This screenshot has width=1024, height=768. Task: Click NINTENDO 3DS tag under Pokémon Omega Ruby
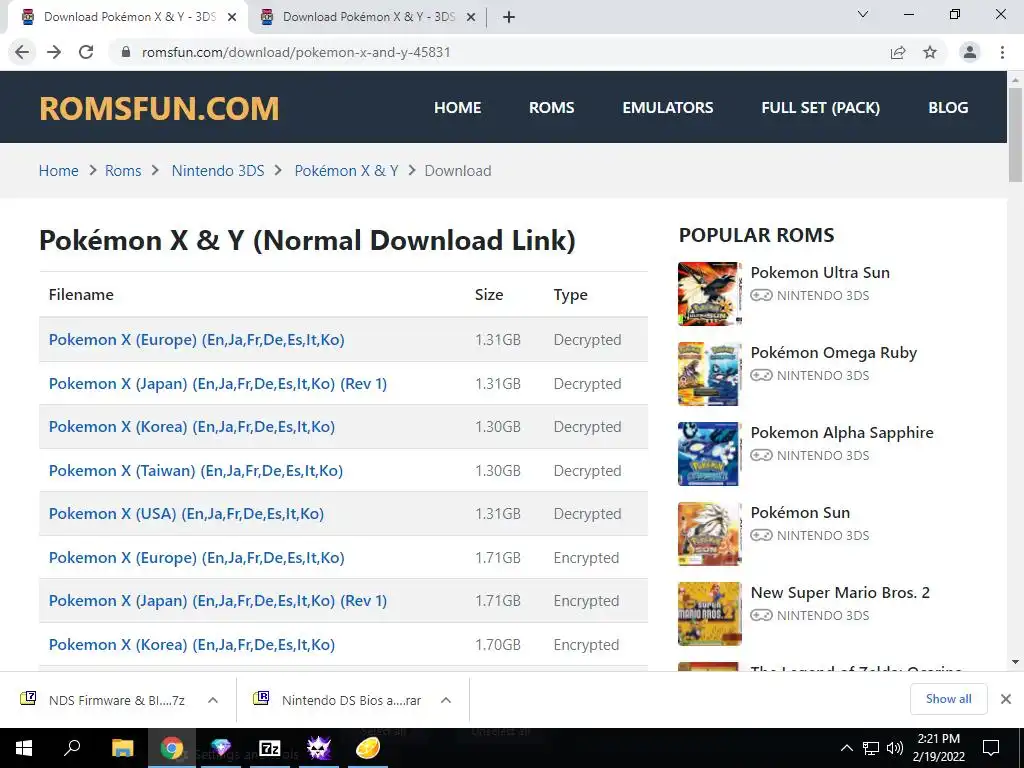pyautogui.click(x=810, y=376)
